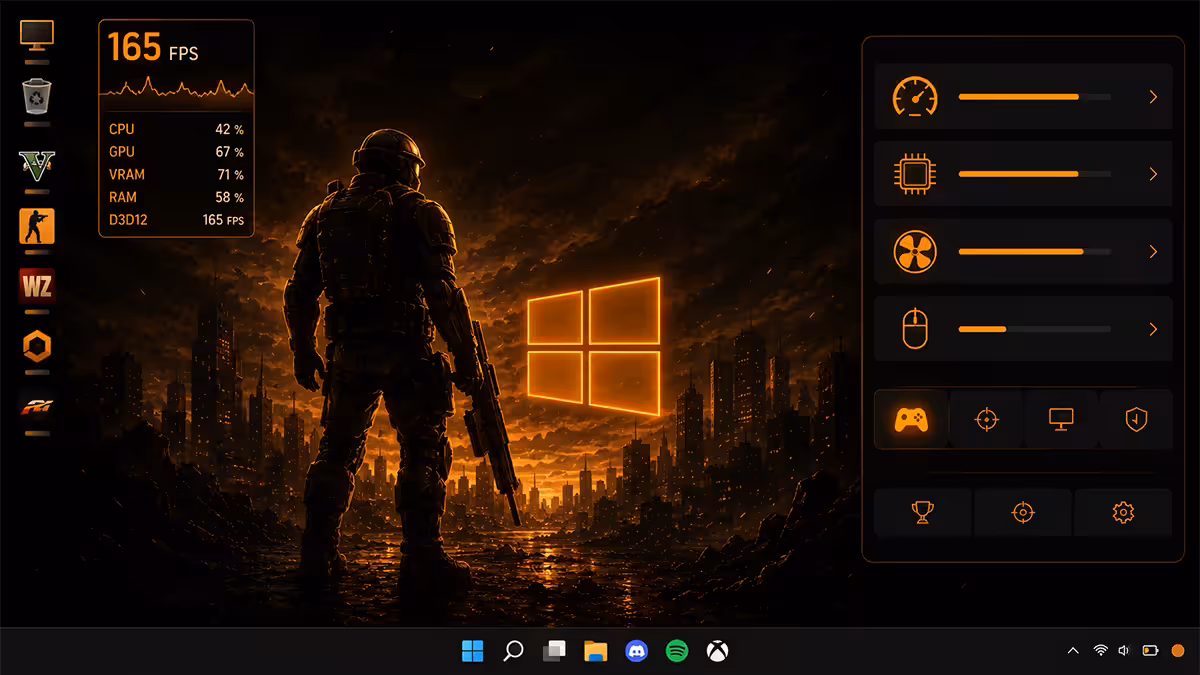Open Task View on the taskbar
This screenshot has height=675, width=1200.
tap(554, 651)
